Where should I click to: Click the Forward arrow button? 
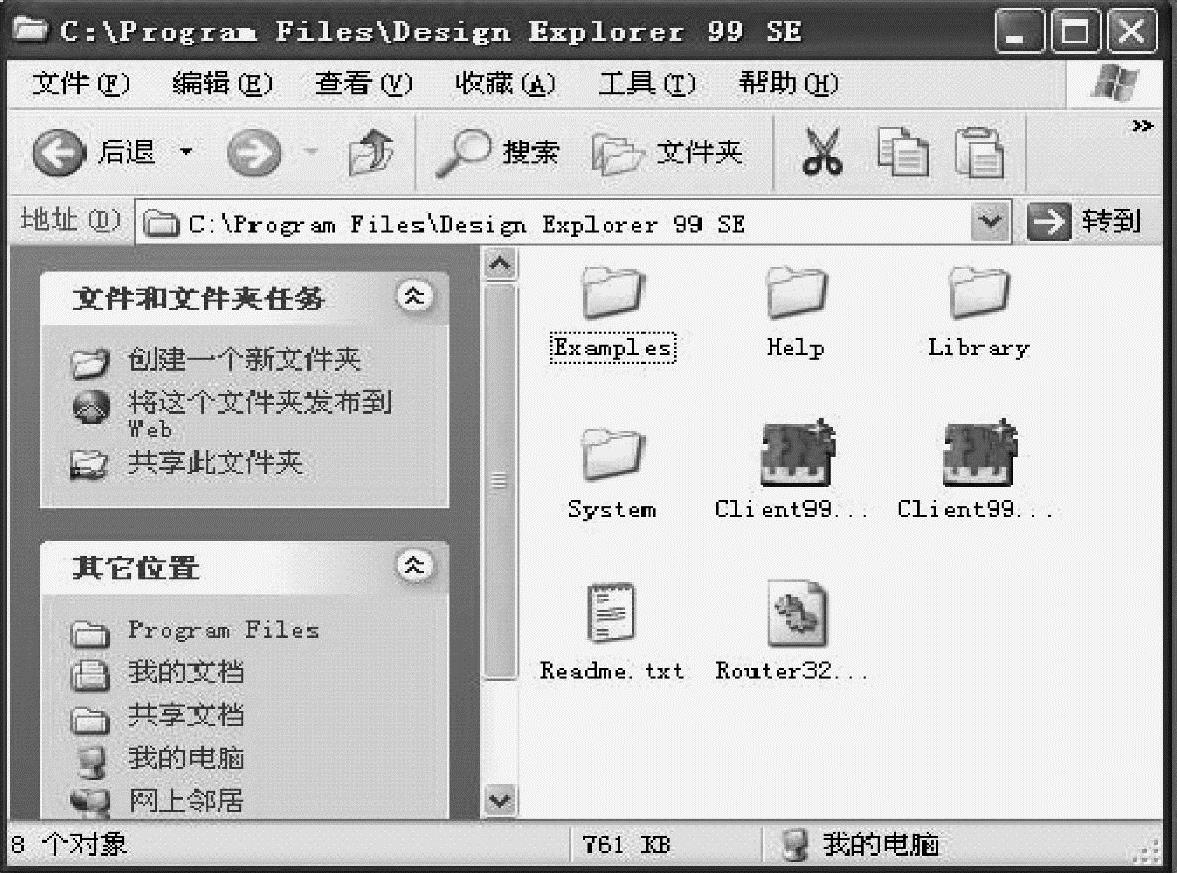tap(254, 152)
